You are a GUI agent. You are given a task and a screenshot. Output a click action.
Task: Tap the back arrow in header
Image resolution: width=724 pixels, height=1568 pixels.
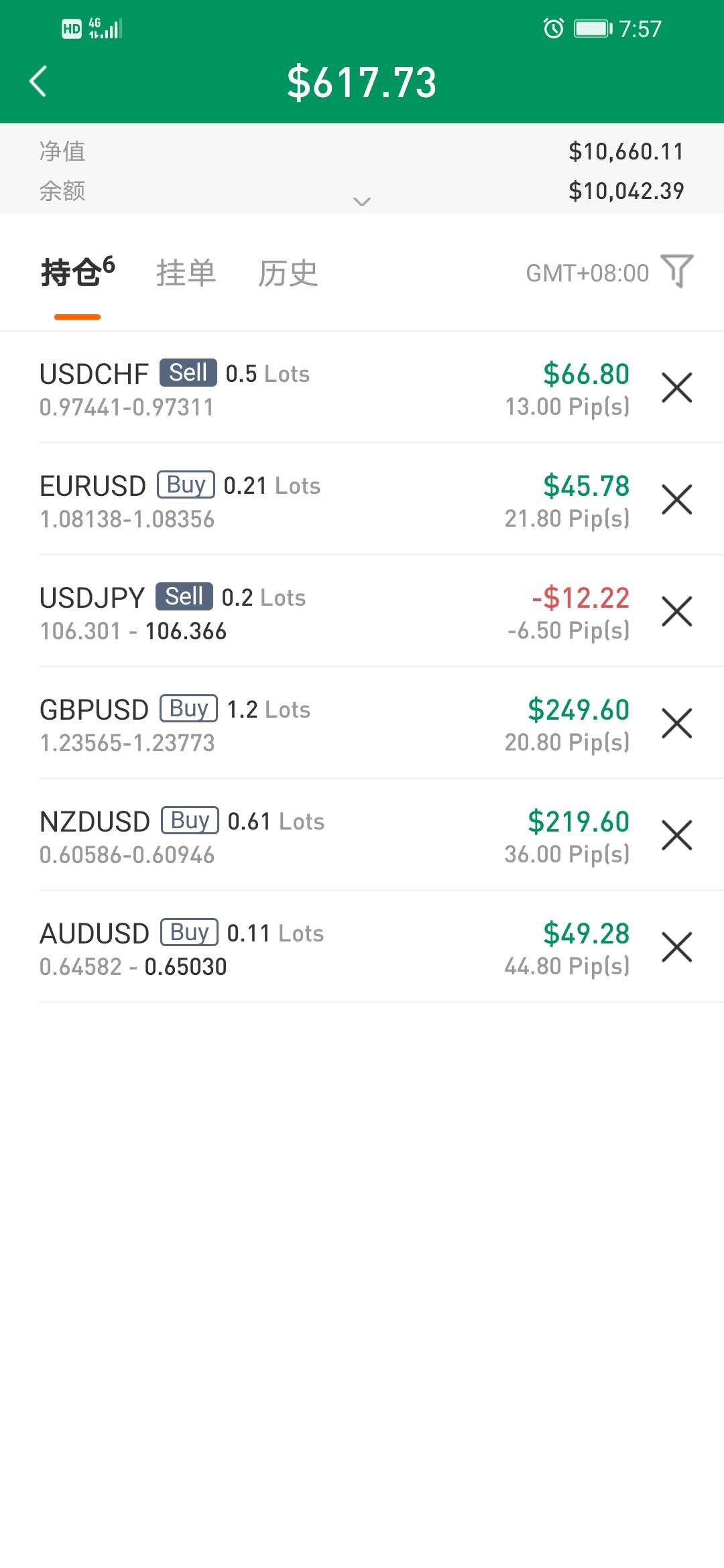39,82
